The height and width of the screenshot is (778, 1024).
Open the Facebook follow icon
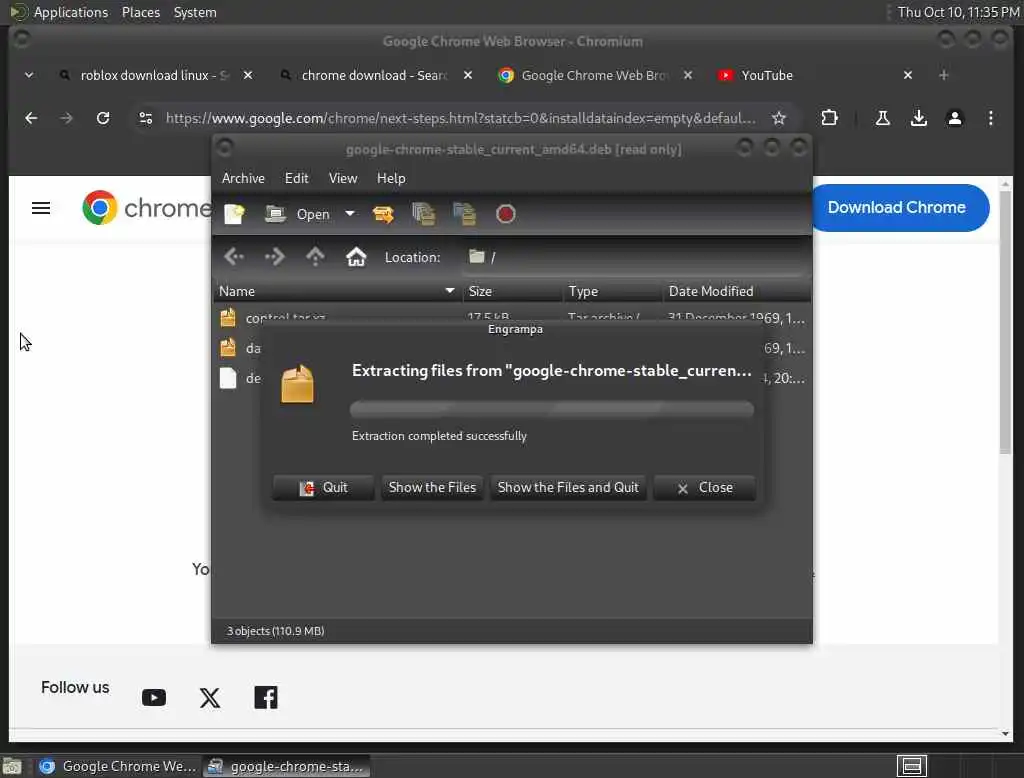click(x=266, y=698)
